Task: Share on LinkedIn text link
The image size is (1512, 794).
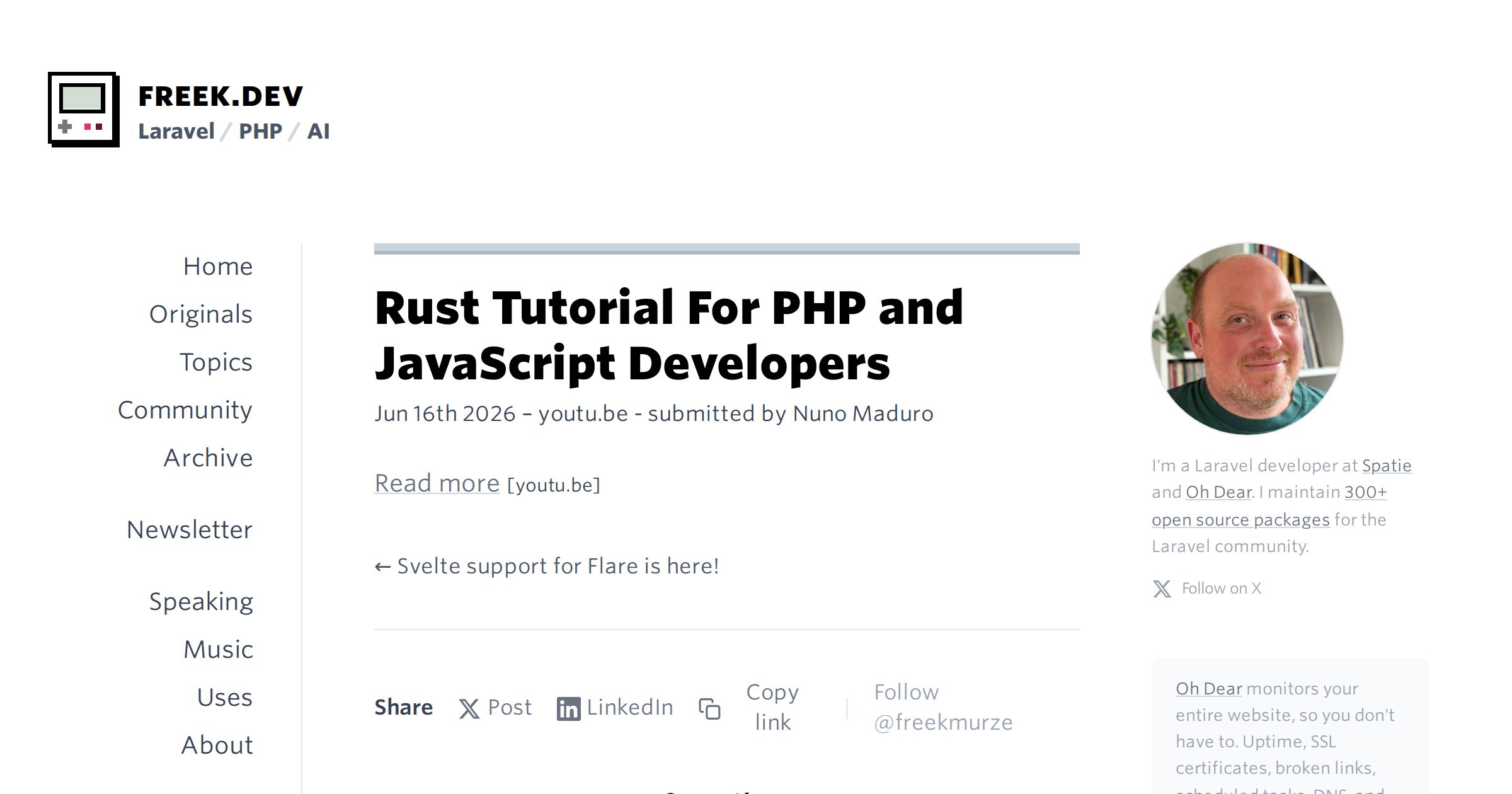Action: (630, 708)
